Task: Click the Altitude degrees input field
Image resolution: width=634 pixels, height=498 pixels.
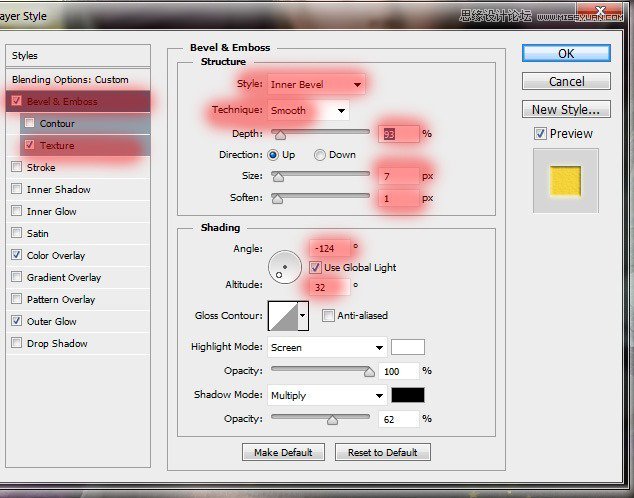Action: (x=330, y=287)
